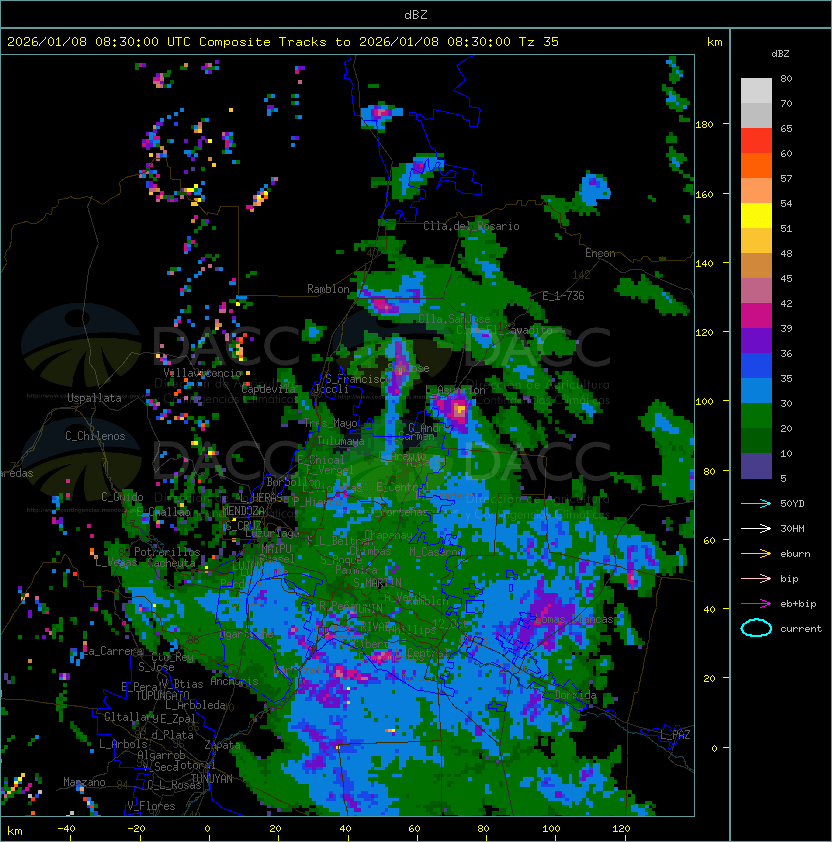Select the light blue 30-35 dBZ swatch
The height and width of the screenshot is (842, 832).
(756, 391)
